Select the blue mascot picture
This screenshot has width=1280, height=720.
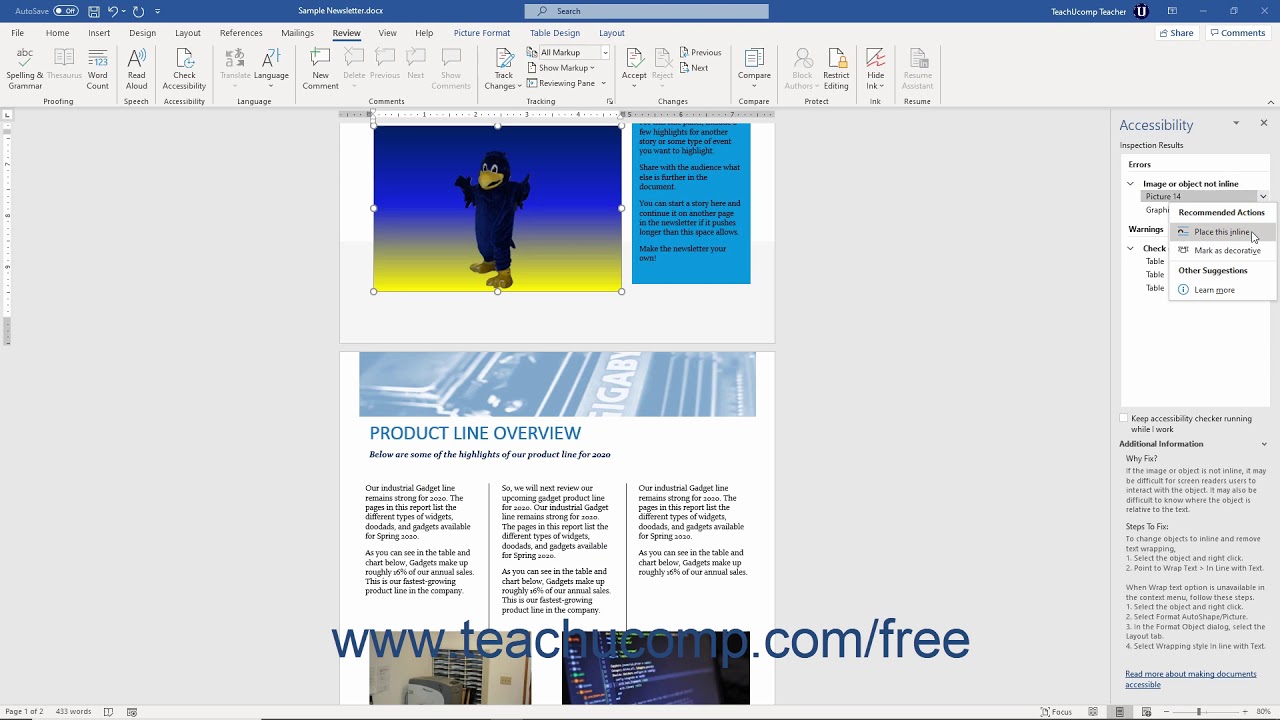click(497, 208)
